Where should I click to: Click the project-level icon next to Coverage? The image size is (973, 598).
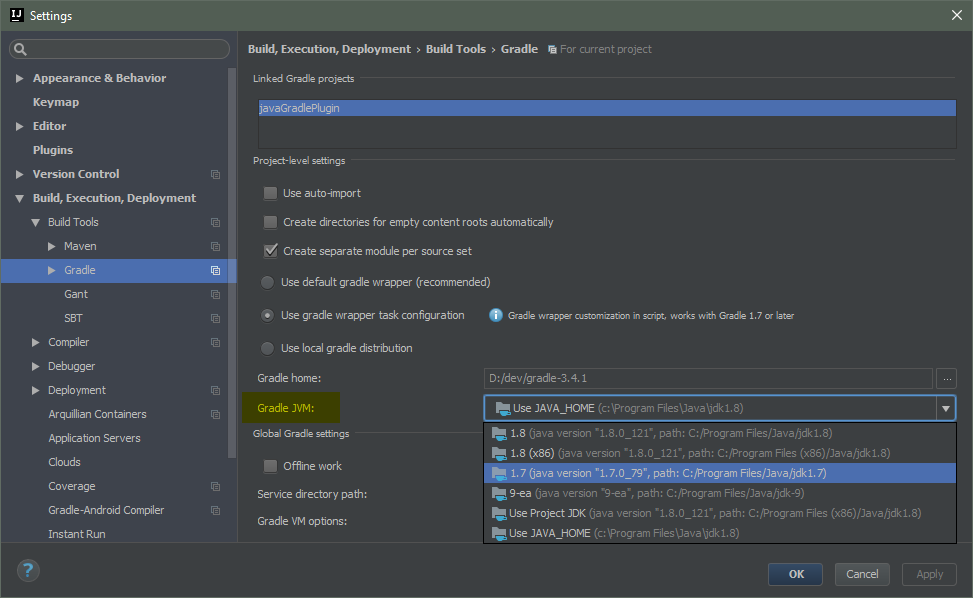click(x=215, y=486)
